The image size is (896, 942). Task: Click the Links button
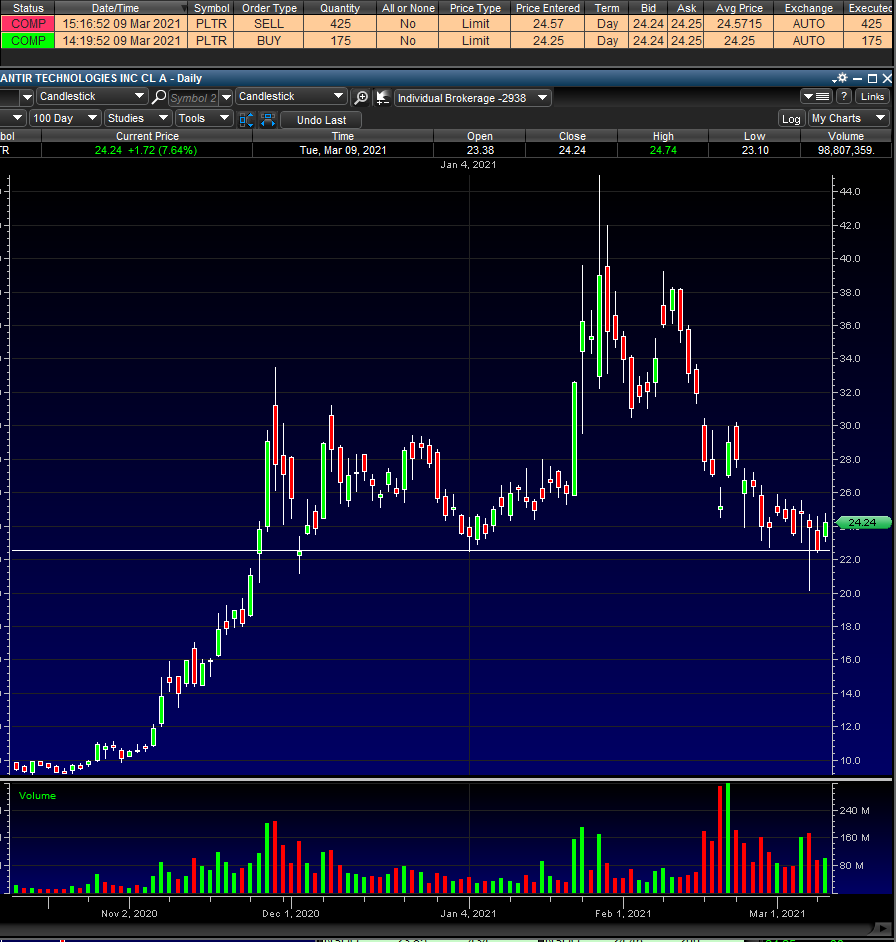pos(872,96)
